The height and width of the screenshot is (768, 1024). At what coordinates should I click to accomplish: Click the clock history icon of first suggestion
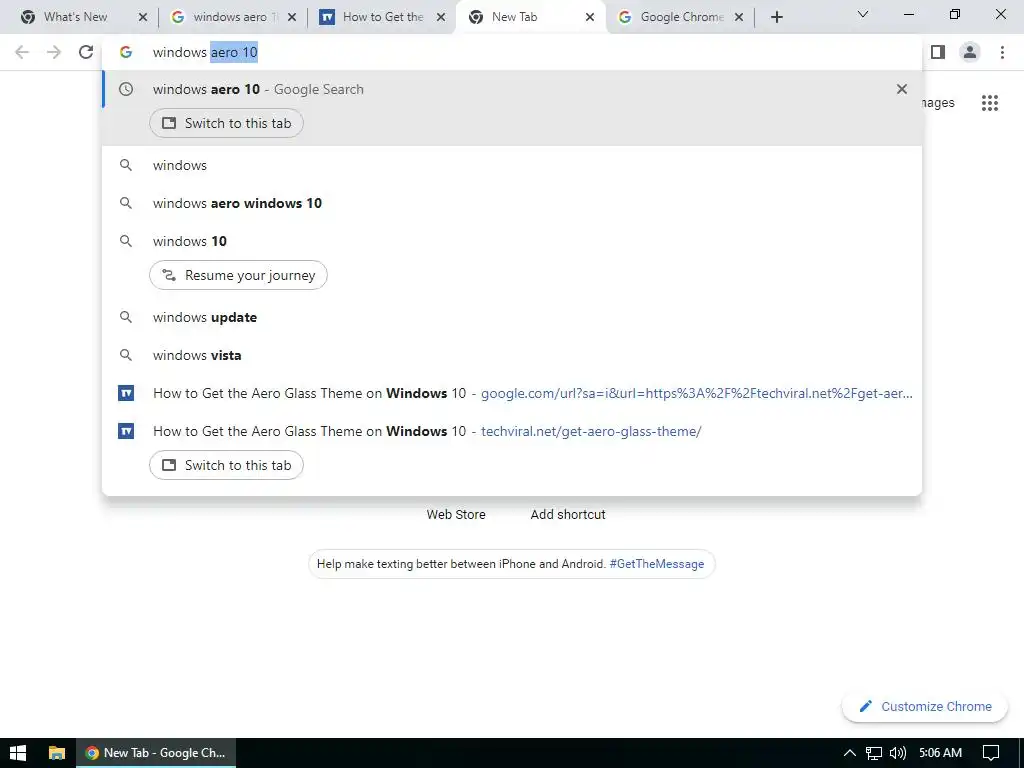click(x=126, y=89)
